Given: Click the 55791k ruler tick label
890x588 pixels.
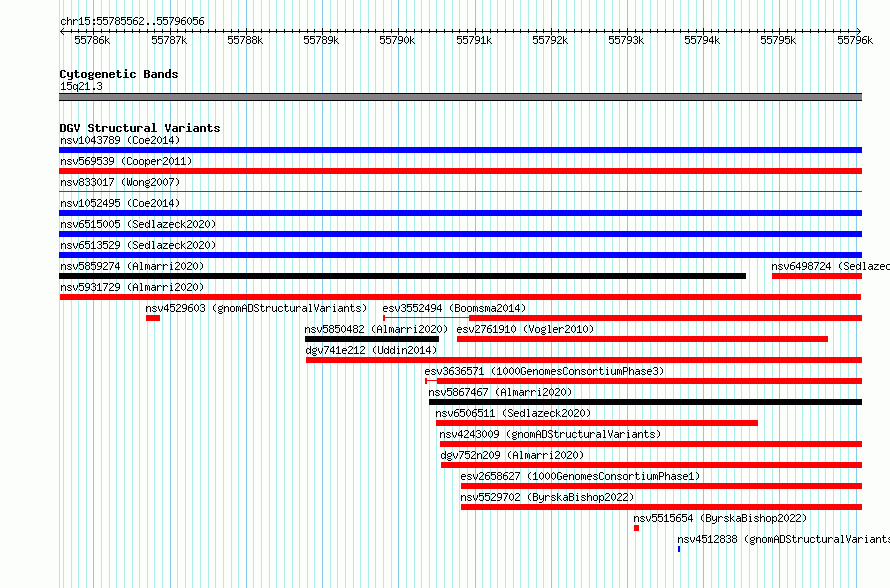Looking at the screenshot, I should coord(475,40).
